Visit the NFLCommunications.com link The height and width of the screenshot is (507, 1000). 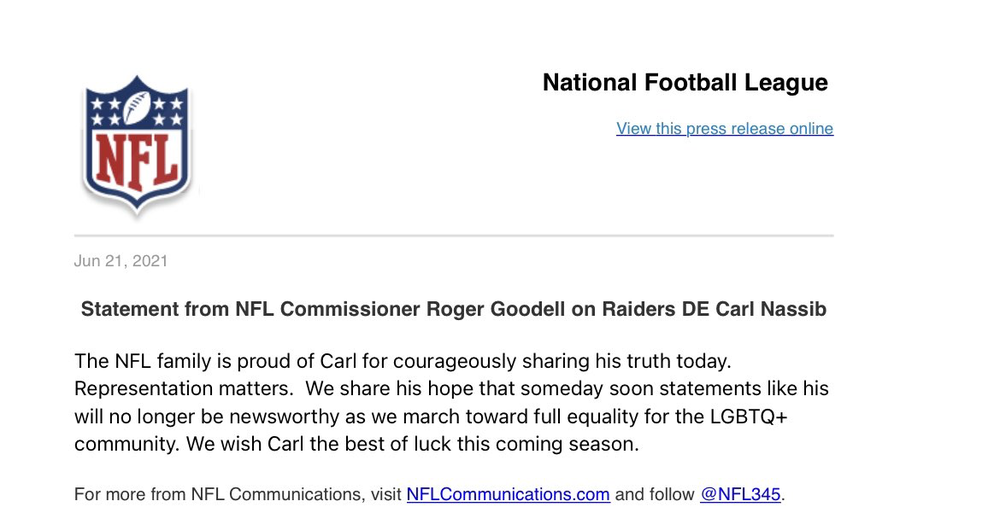(x=508, y=494)
